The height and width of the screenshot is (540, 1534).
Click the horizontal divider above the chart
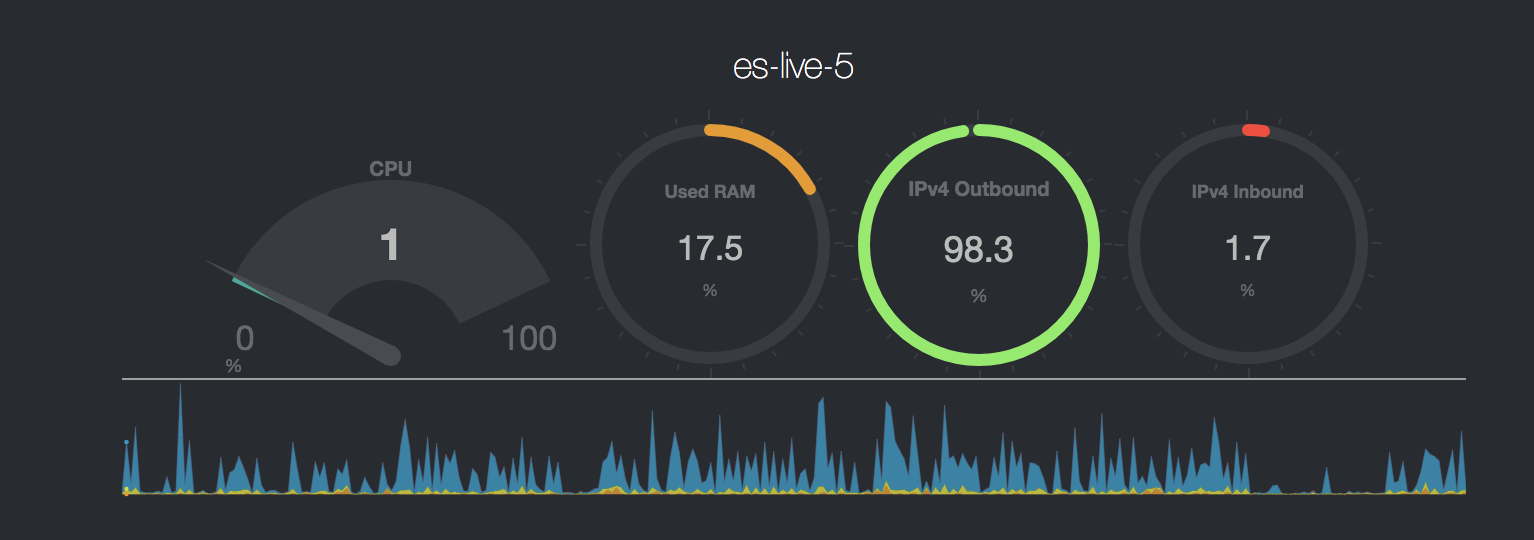pyautogui.click(x=794, y=379)
